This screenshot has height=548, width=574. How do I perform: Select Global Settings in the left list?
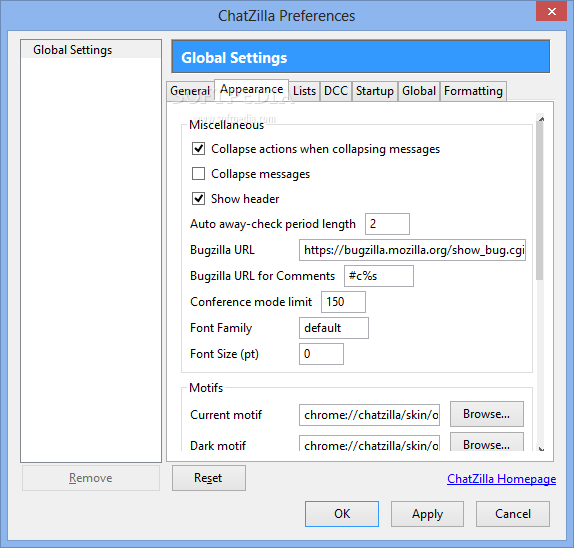[x=91, y=50]
